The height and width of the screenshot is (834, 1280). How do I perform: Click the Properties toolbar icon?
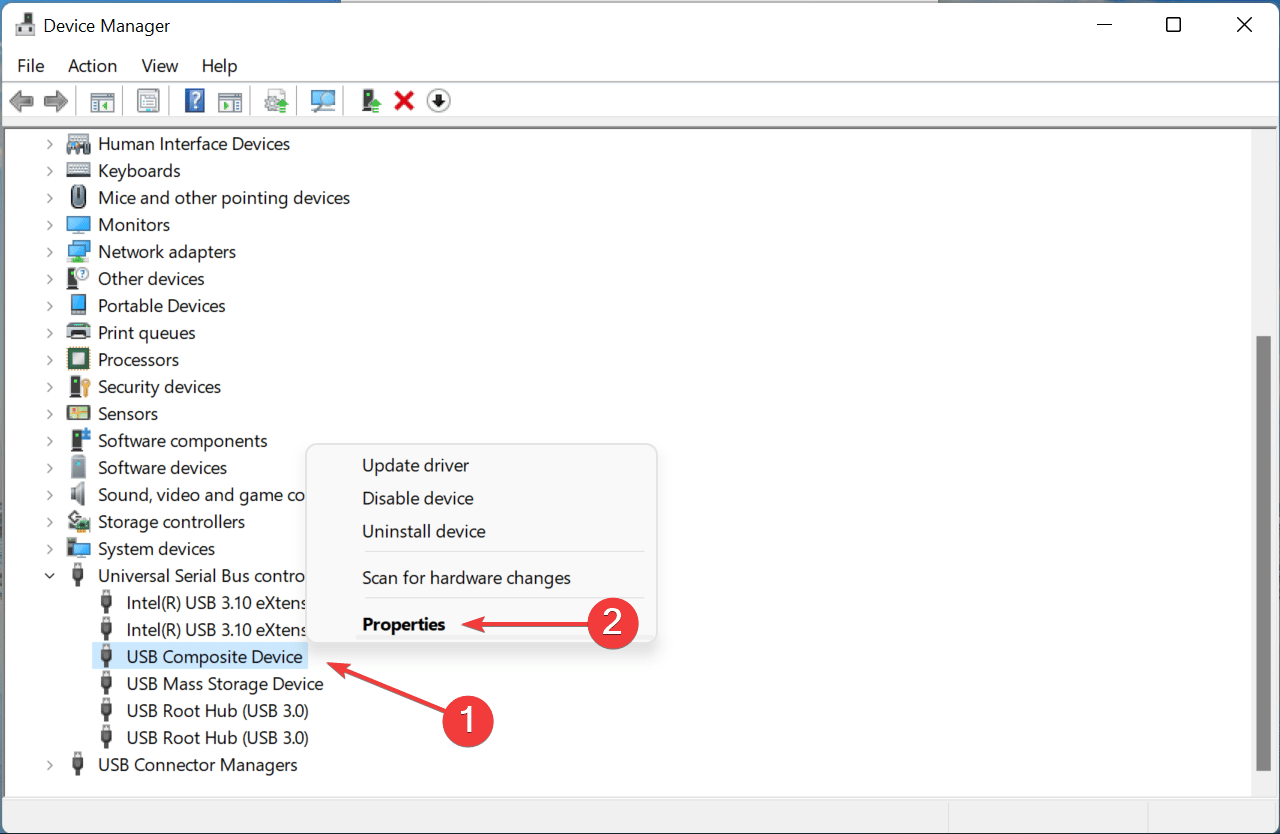(x=149, y=101)
